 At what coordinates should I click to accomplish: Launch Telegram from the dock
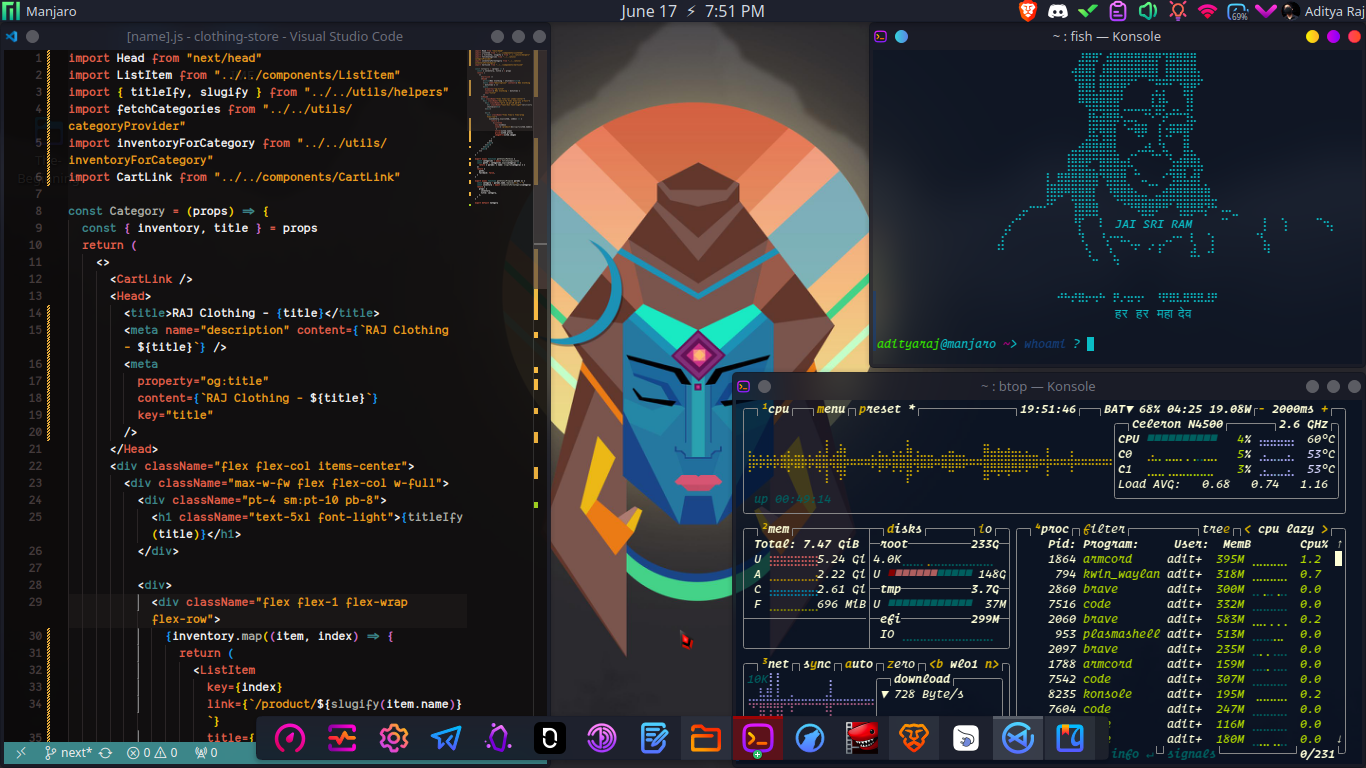point(446,739)
